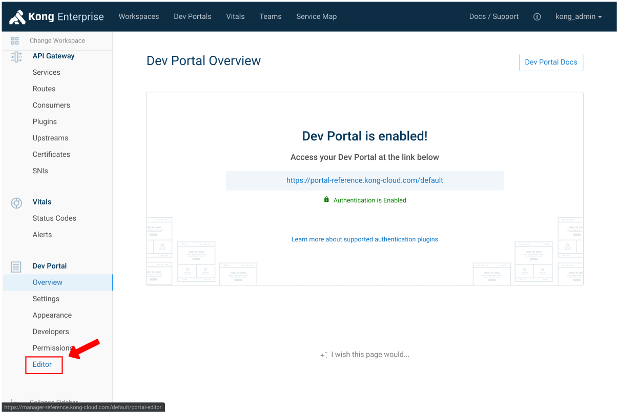Click the API Gateway section icon
The image size is (618, 412).
click(x=16, y=57)
